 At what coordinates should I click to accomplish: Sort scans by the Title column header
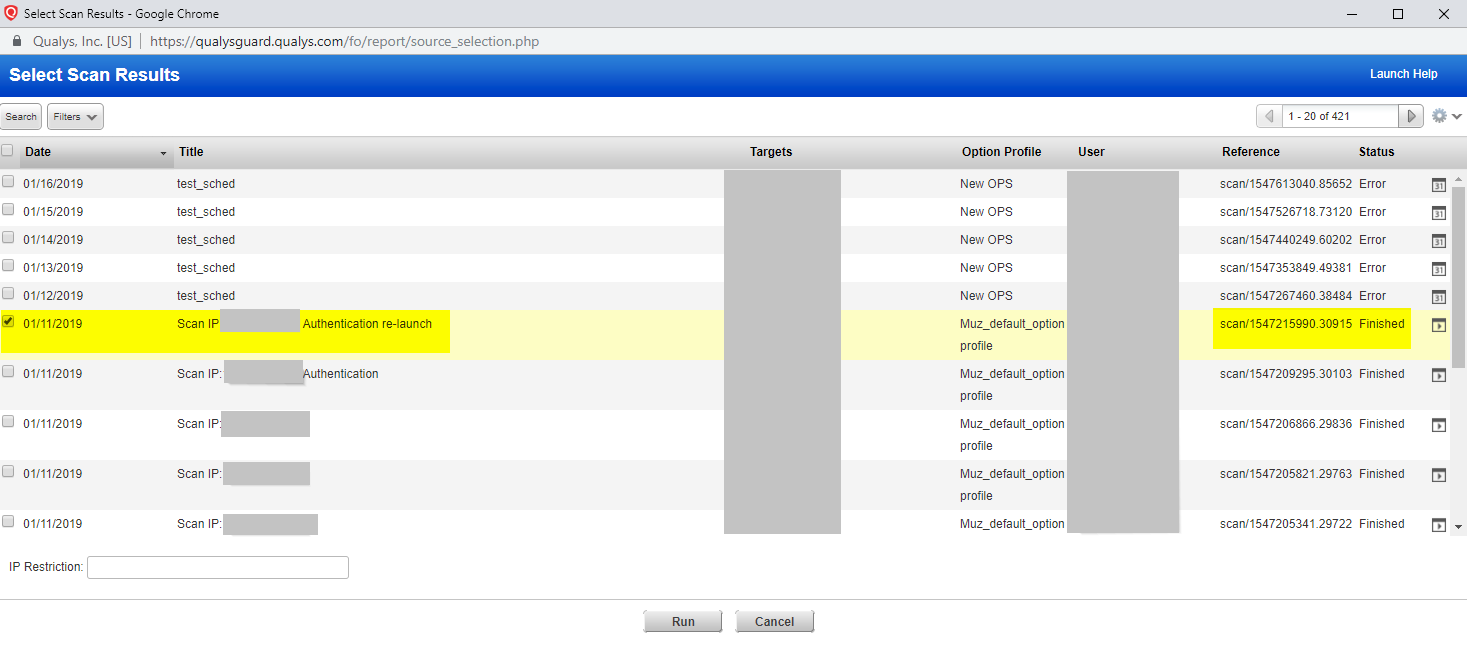[x=190, y=151]
